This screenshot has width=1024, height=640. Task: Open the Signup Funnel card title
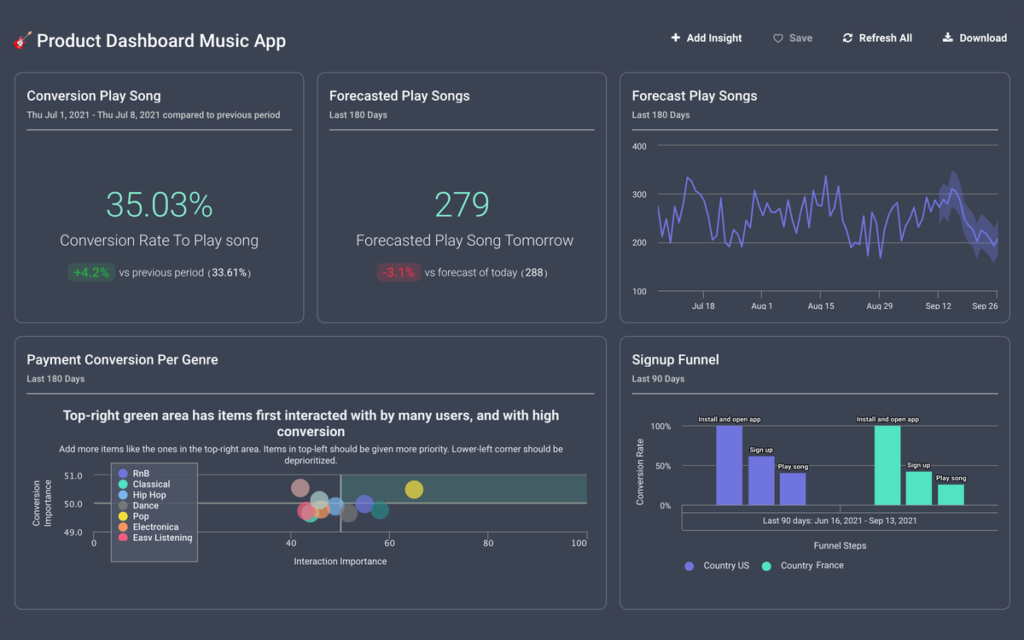pos(675,360)
